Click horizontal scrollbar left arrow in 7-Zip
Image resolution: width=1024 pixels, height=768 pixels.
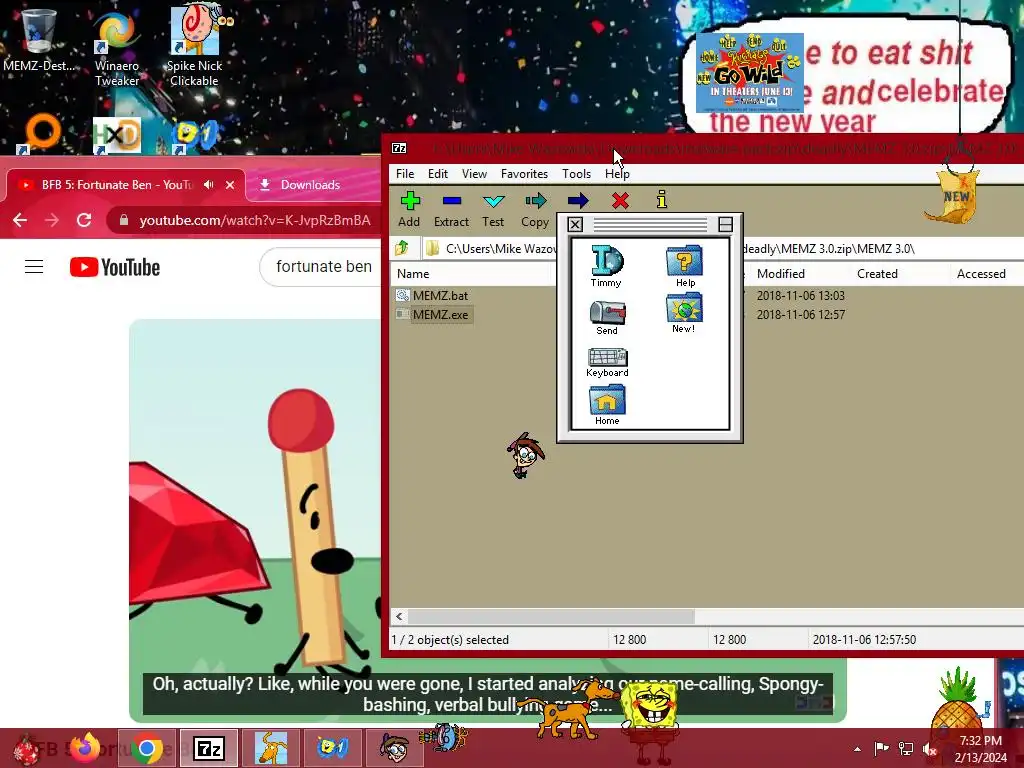[399, 616]
